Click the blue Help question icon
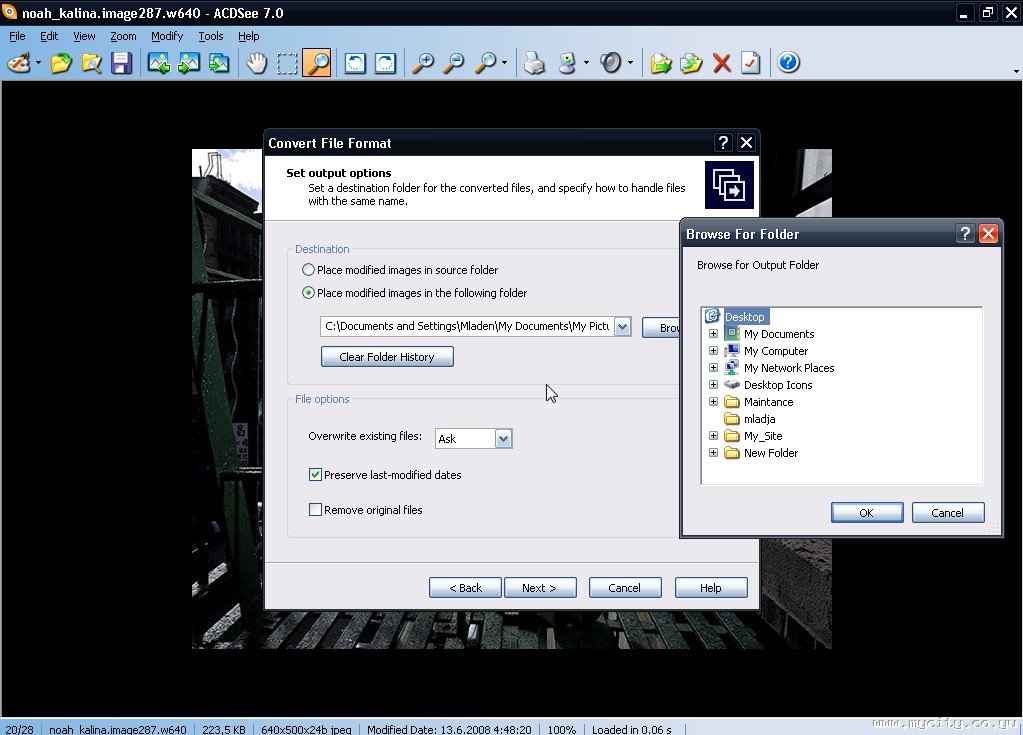This screenshot has width=1023, height=735. [788, 63]
